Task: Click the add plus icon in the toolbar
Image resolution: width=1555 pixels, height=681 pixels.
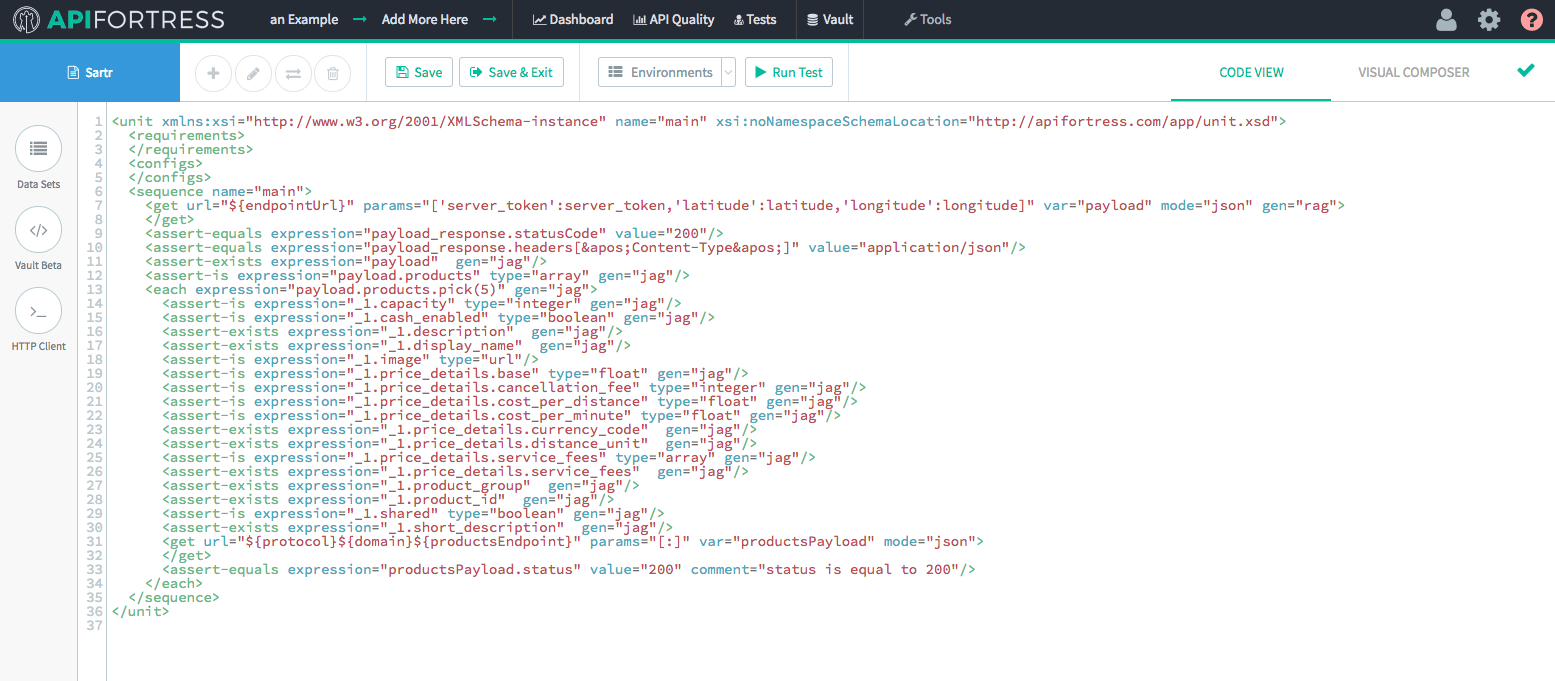Action: [212, 72]
